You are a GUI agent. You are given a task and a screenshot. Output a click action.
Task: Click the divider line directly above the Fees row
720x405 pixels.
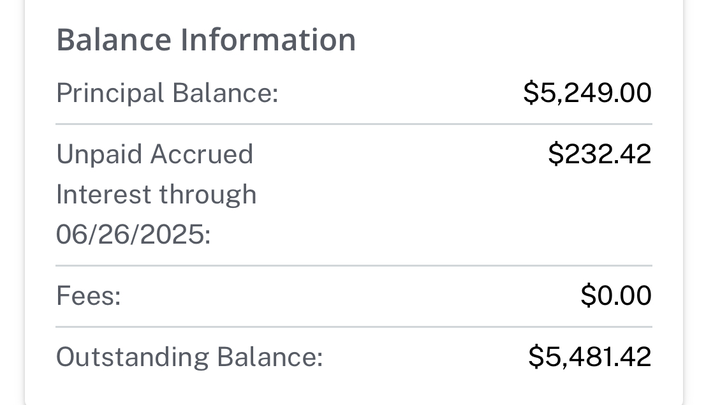354,266
